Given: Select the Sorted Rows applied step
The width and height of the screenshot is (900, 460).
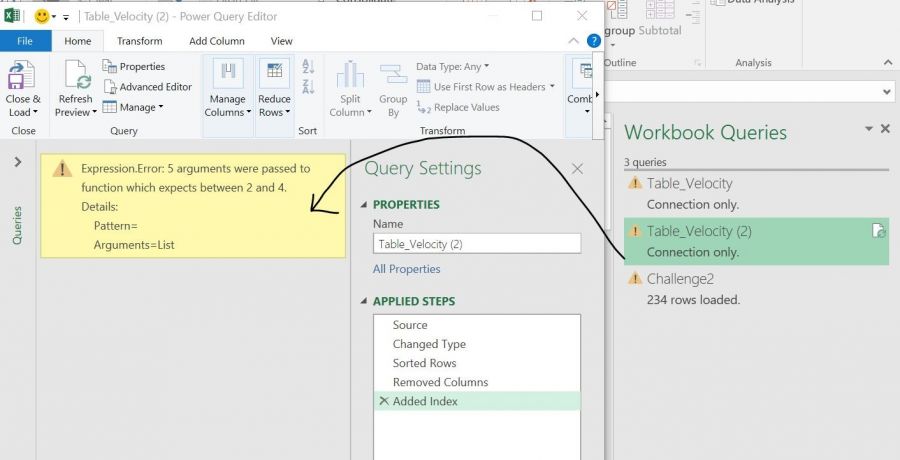Looking at the screenshot, I should [x=476, y=363].
